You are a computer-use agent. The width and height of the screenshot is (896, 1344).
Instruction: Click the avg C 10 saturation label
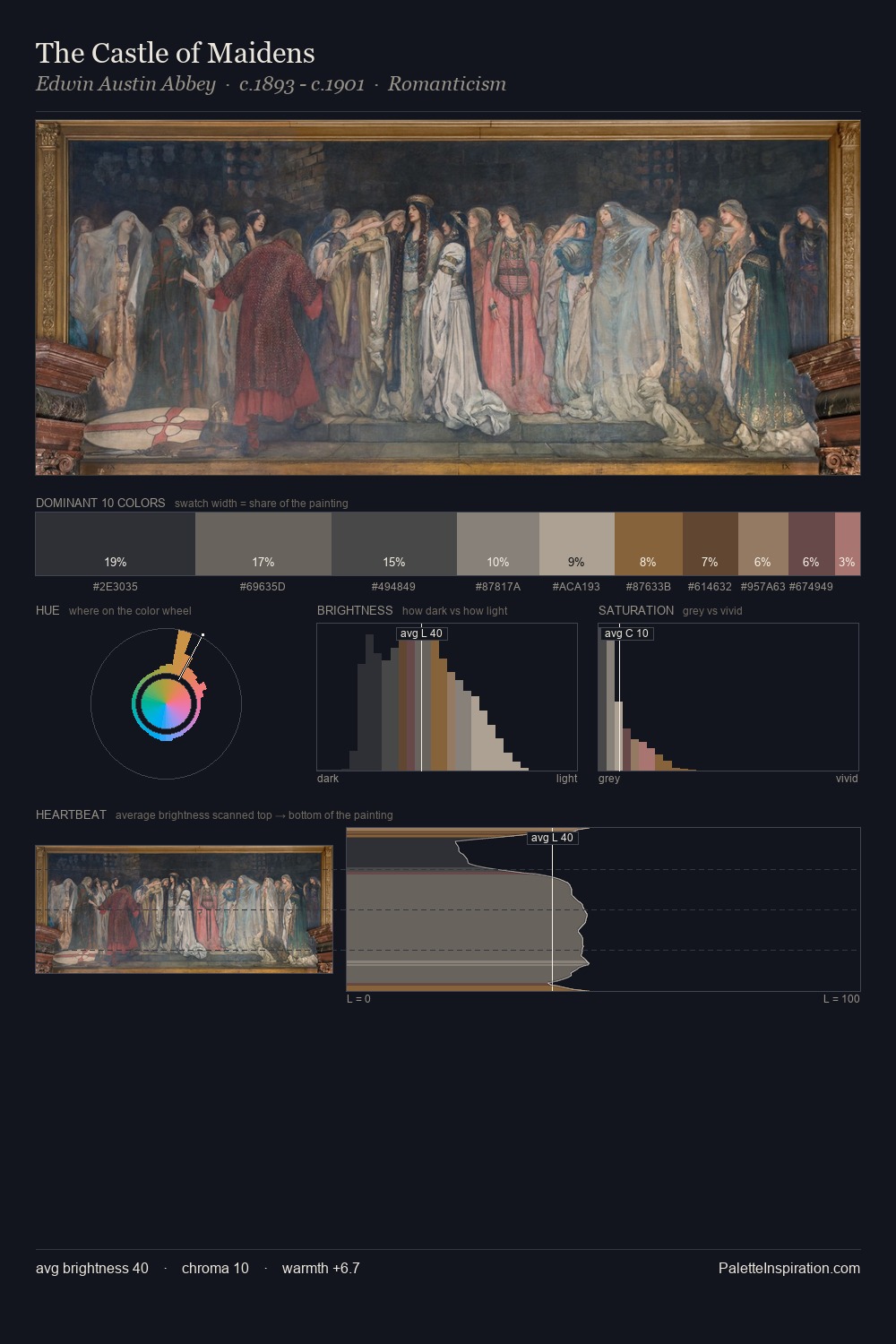click(626, 633)
